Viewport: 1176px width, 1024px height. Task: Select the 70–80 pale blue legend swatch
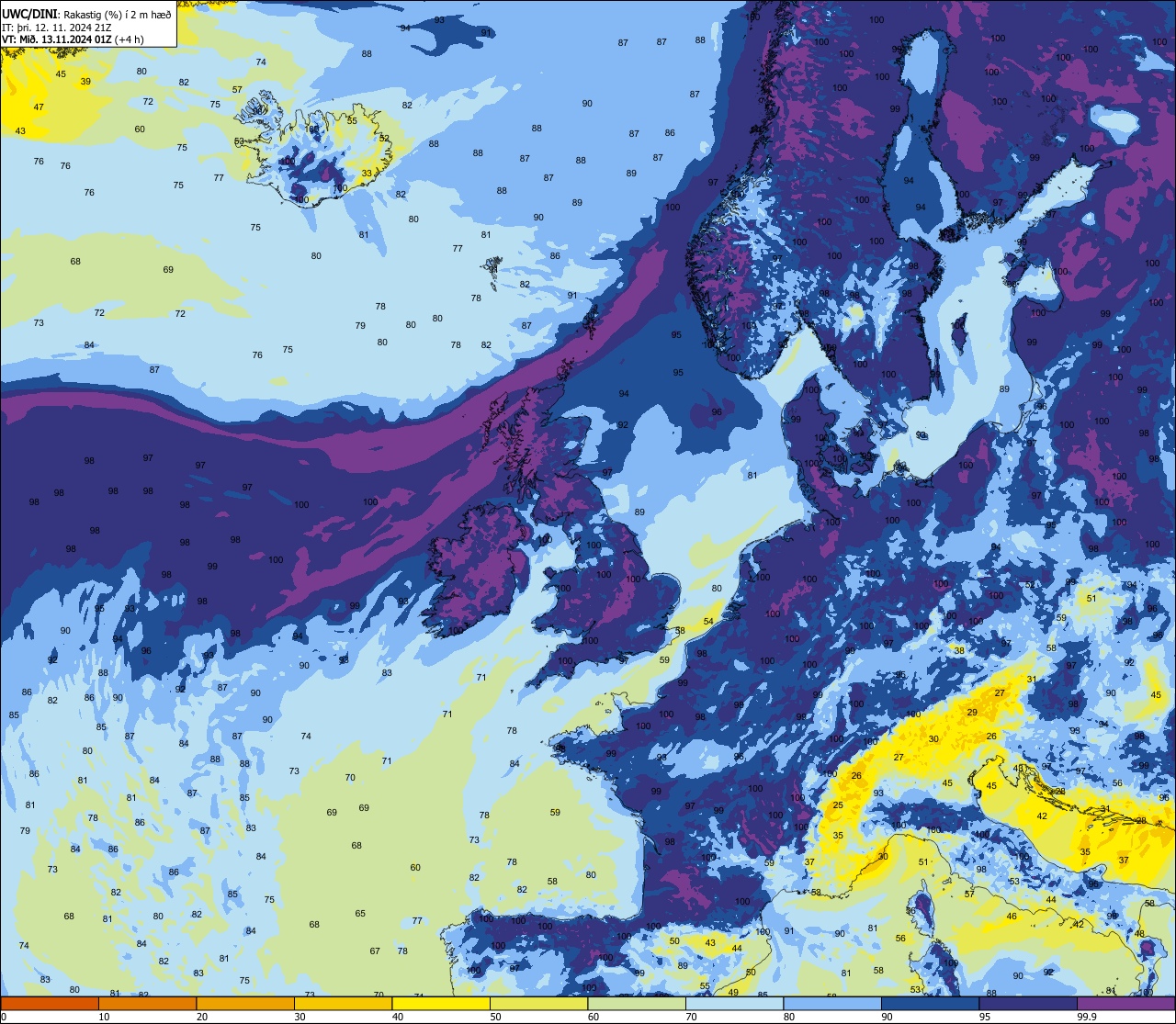(734, 1003)
